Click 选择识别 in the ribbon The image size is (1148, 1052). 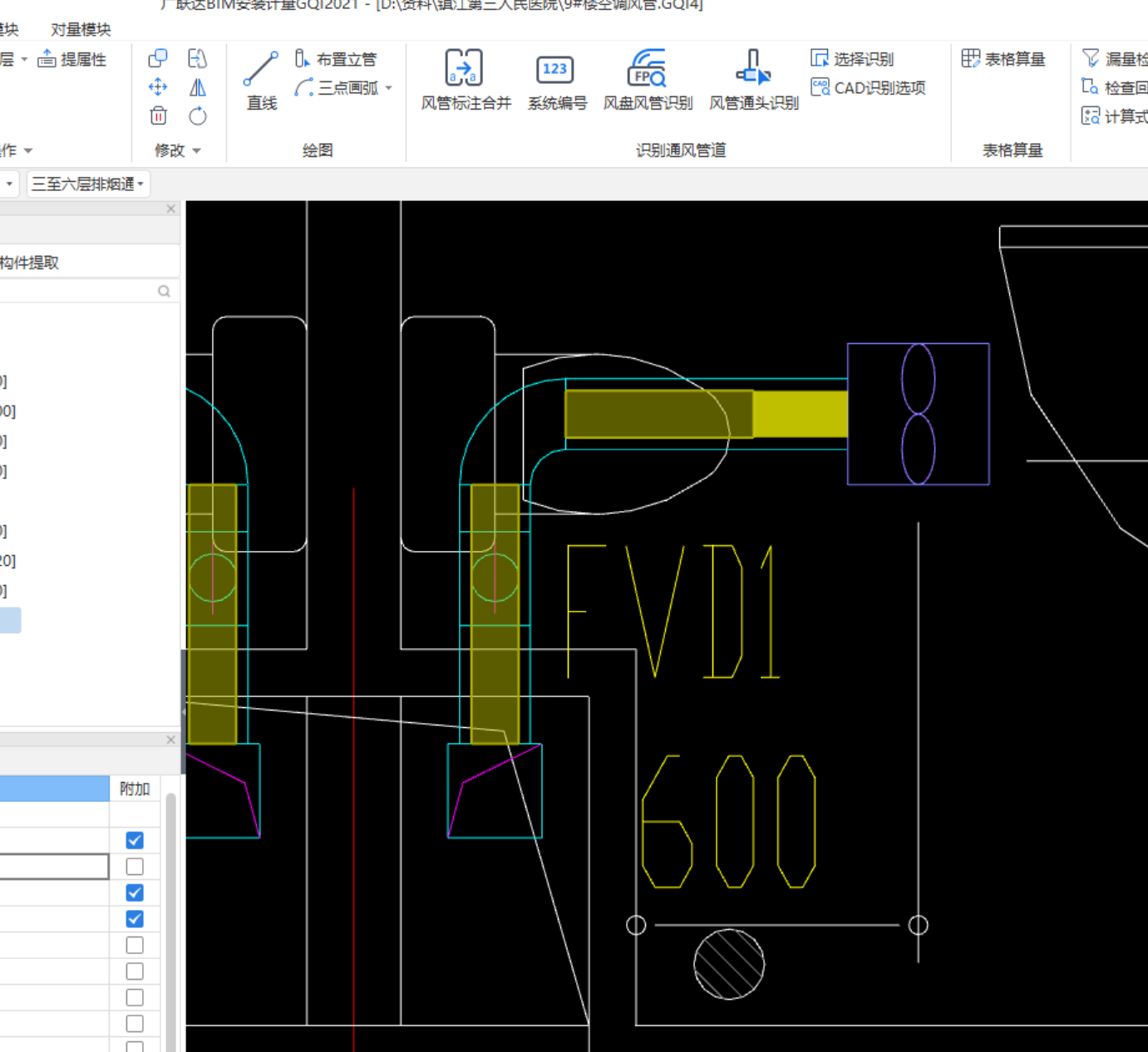tap(852, 59)
